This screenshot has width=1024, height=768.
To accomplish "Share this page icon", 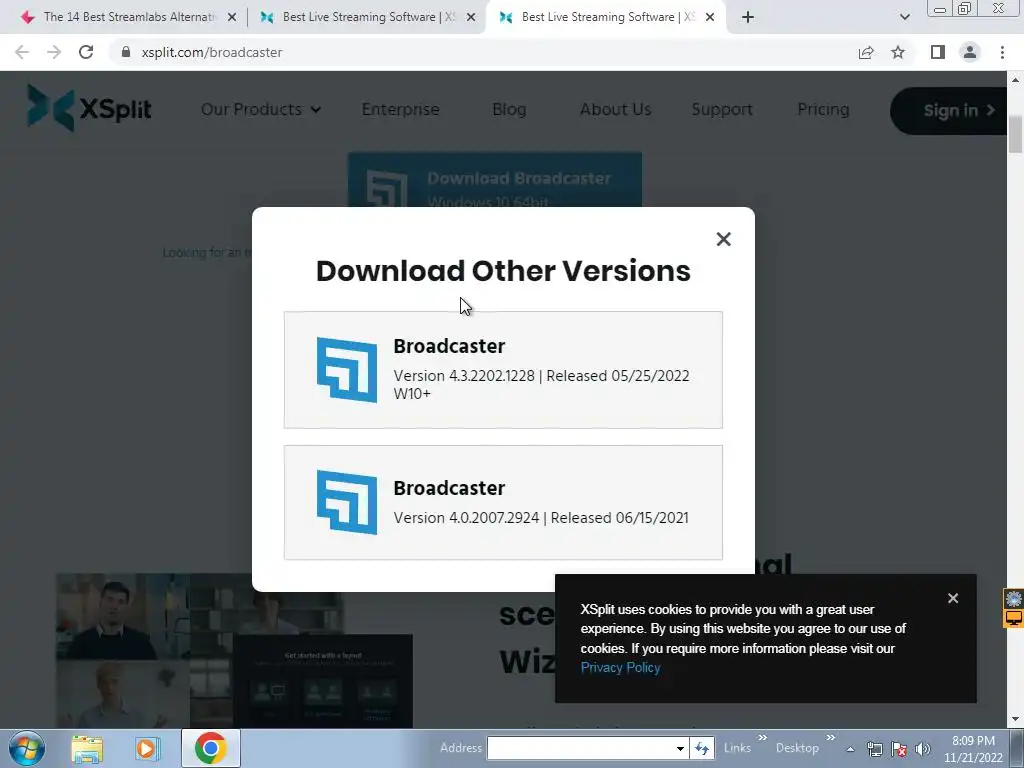I will (x=866, y=52).
